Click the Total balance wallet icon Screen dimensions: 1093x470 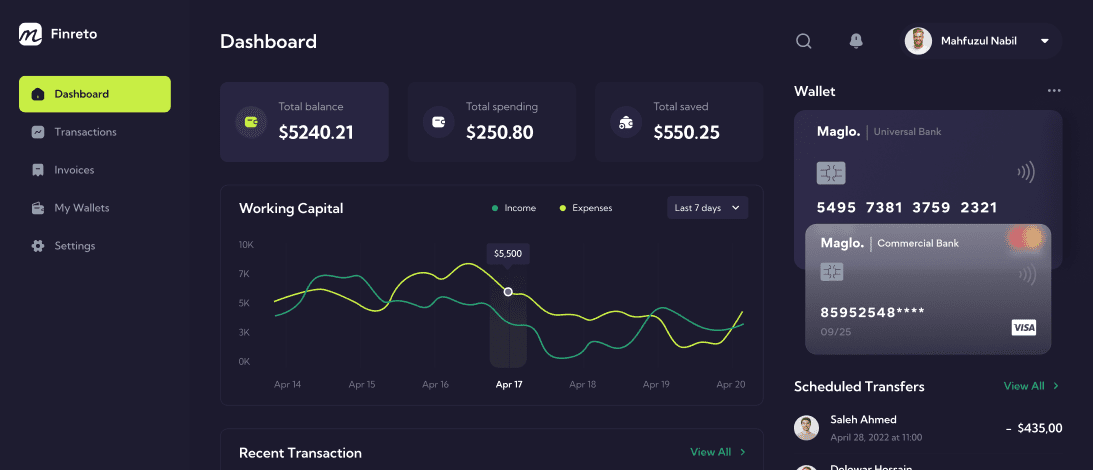(x=251, y=122)
